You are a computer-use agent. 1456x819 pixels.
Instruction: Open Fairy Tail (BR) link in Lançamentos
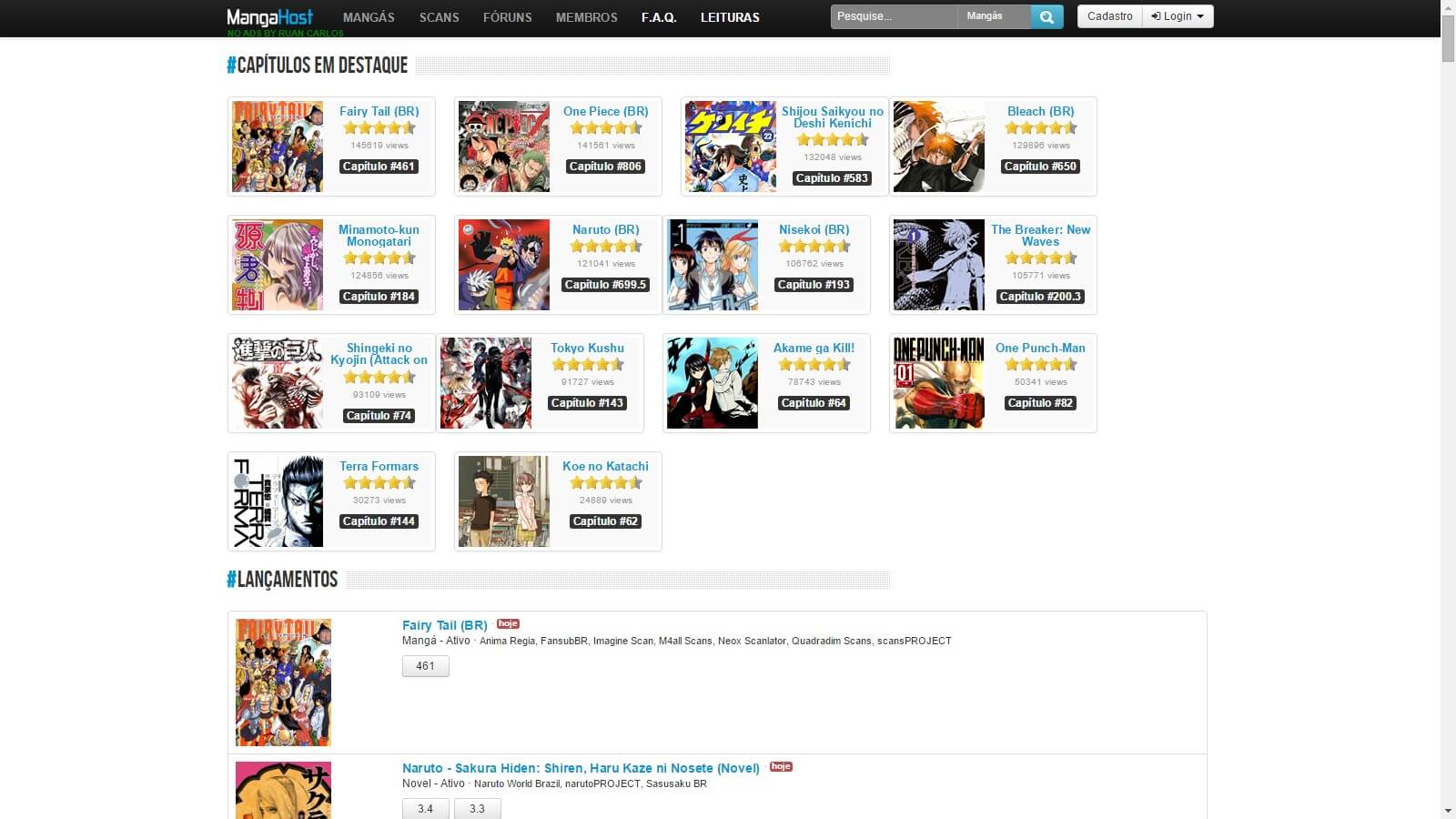(445, 625)
